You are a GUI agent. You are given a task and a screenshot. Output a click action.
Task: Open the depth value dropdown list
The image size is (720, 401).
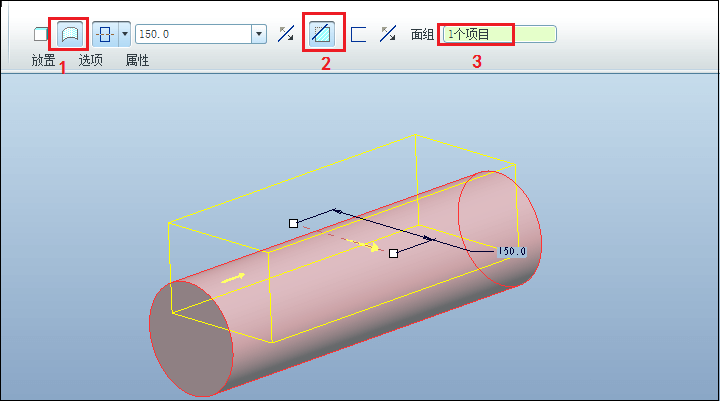(259, 34)
